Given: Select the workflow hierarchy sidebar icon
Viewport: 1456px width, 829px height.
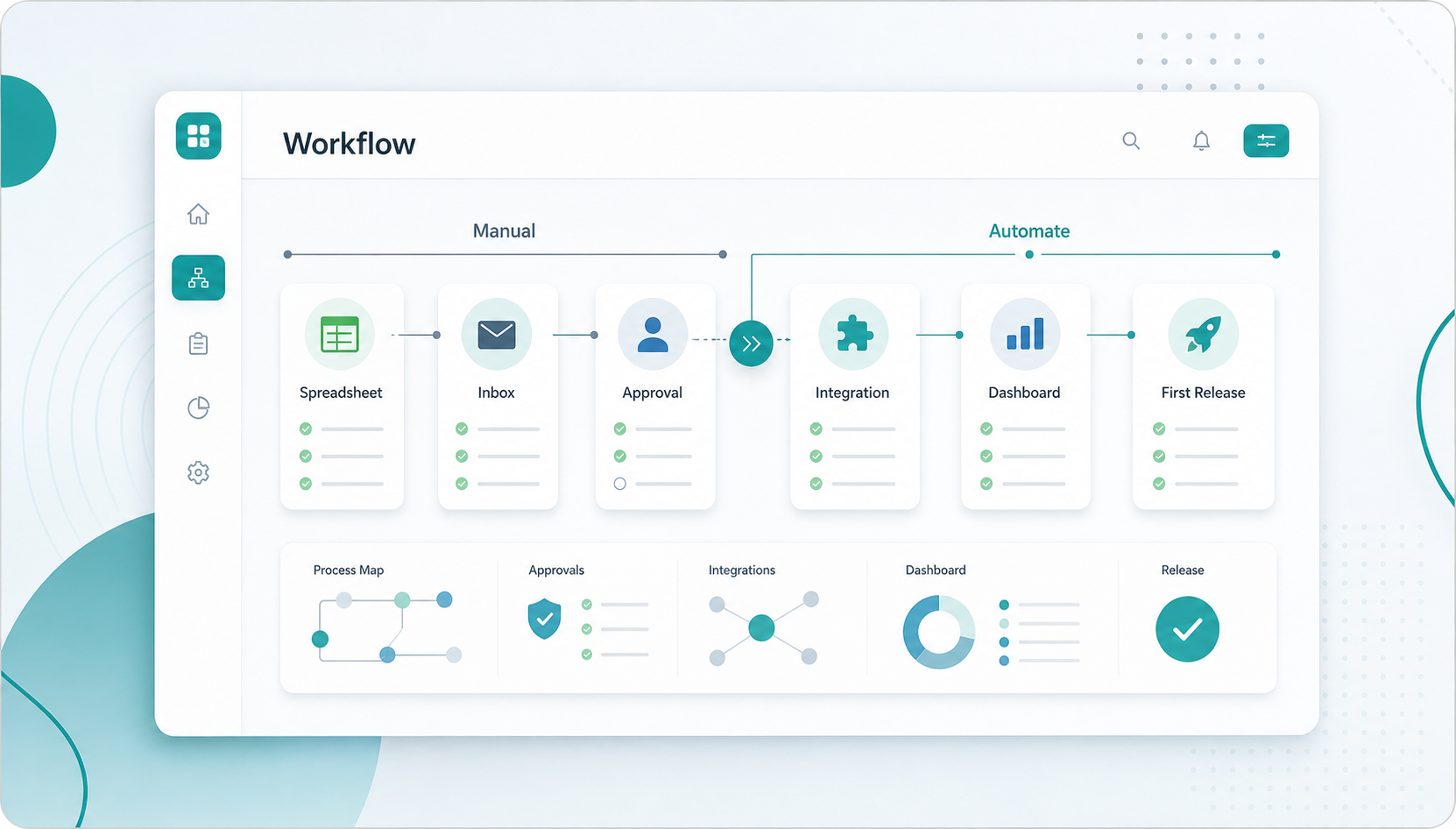Looking at the screenshot, I should tap(198, 278).
